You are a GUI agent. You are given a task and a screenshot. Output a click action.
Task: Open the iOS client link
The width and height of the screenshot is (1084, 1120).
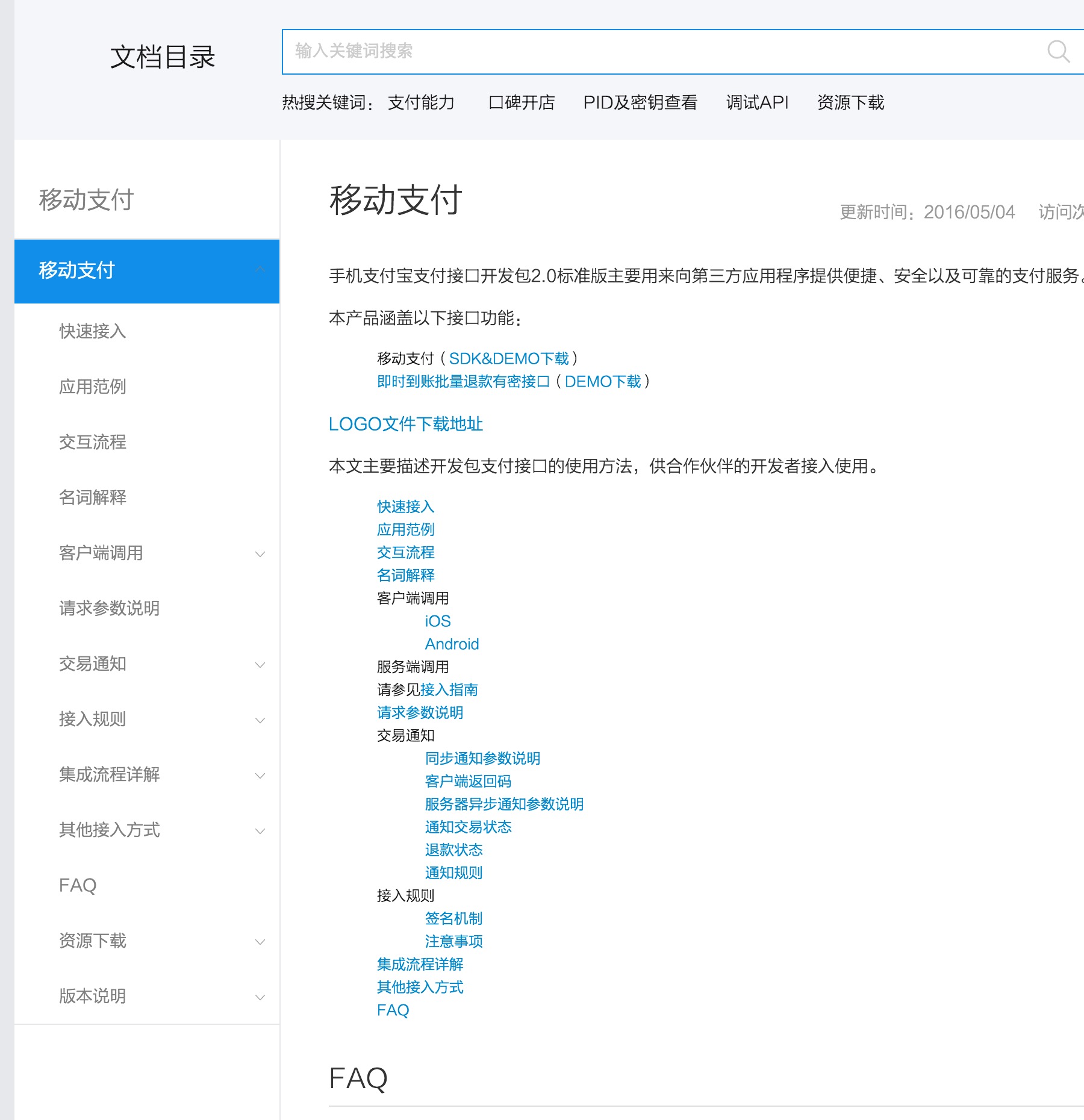pyautogui.click(x=438, y=621)
